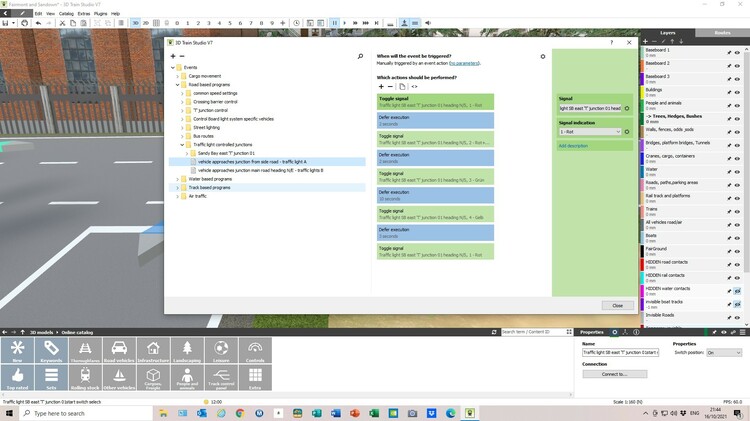Move selected layer up with arrow icon
The height and width of the screenshot is (421, 750).
click(672, 42)
